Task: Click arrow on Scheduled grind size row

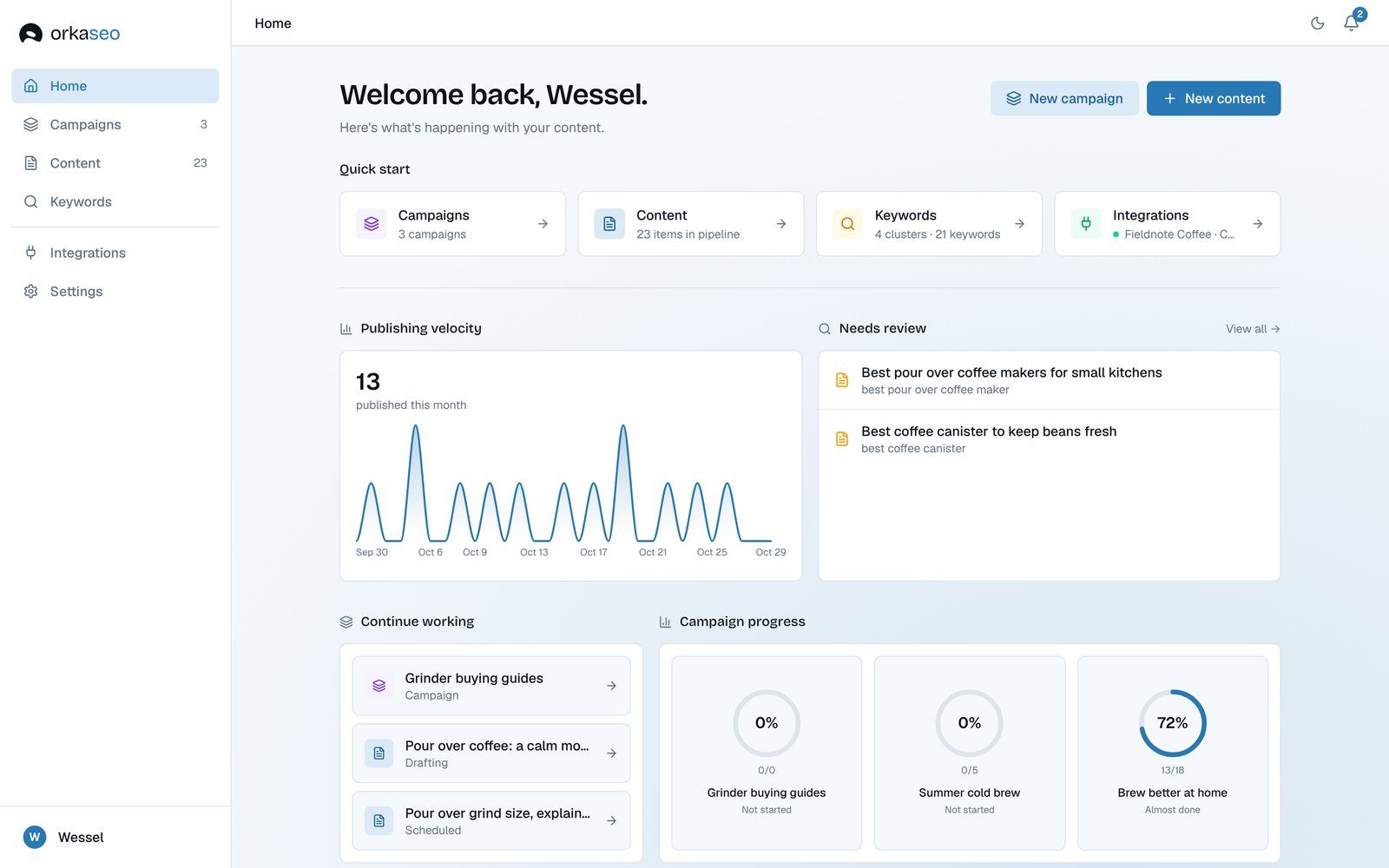Action: coord(611,820)
